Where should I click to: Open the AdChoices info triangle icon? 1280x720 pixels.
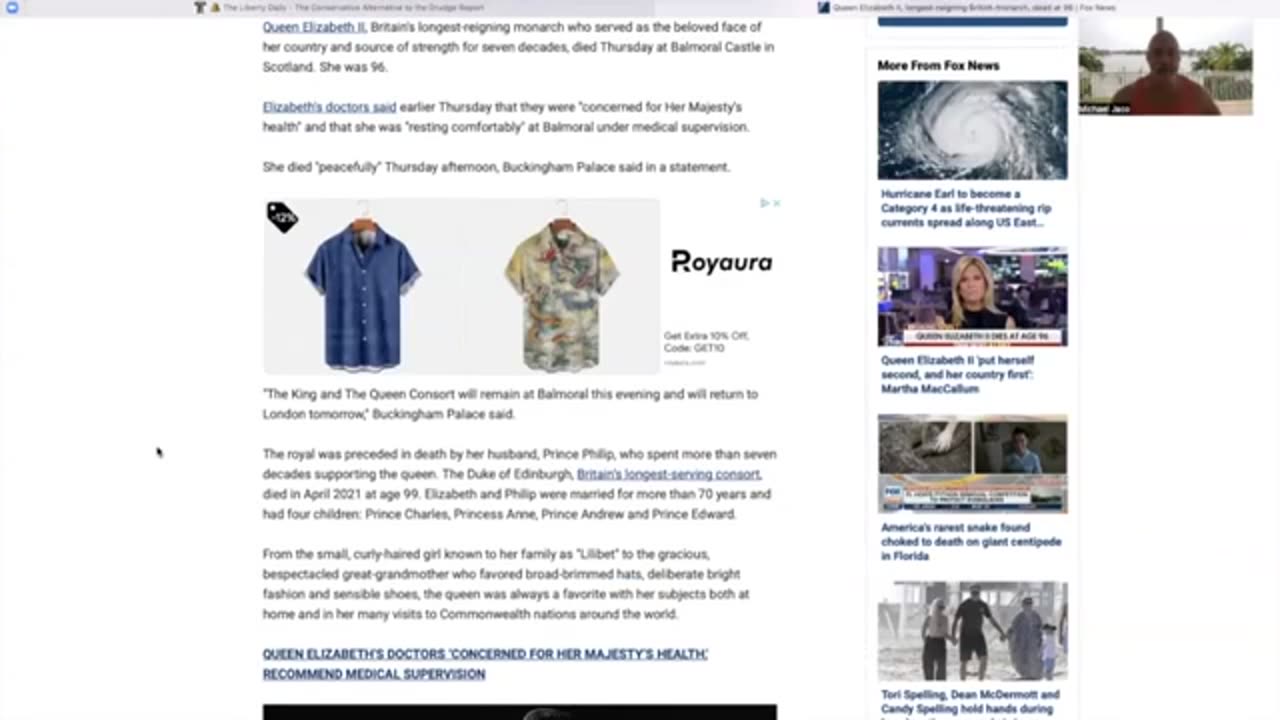(x=765, y=203)
